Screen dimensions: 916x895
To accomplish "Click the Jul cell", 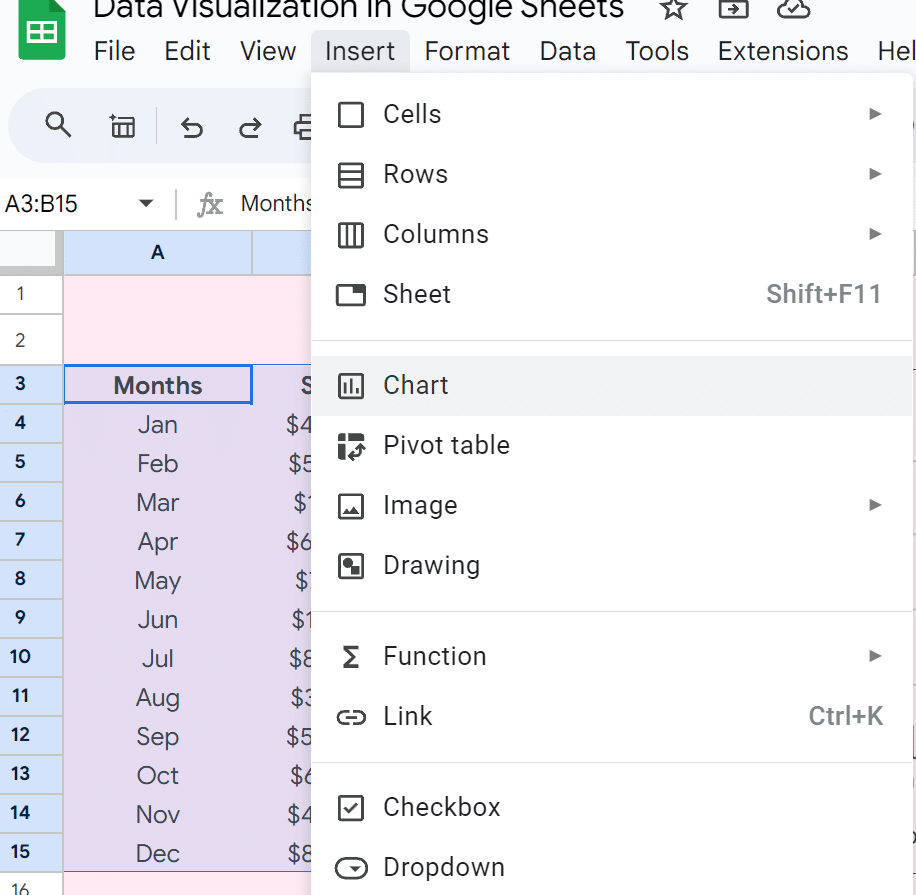I will click(x=158, y=658).
